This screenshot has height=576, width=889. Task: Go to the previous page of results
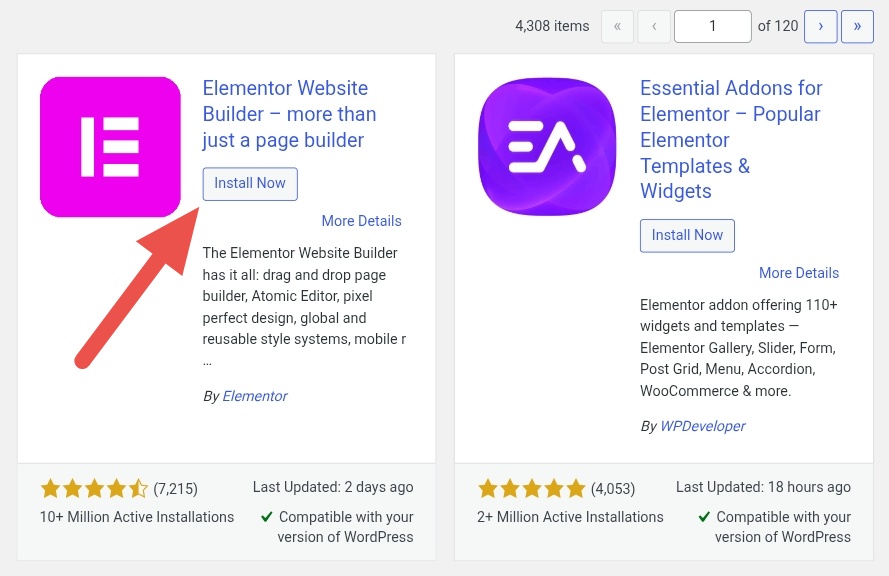click(654, 26)
